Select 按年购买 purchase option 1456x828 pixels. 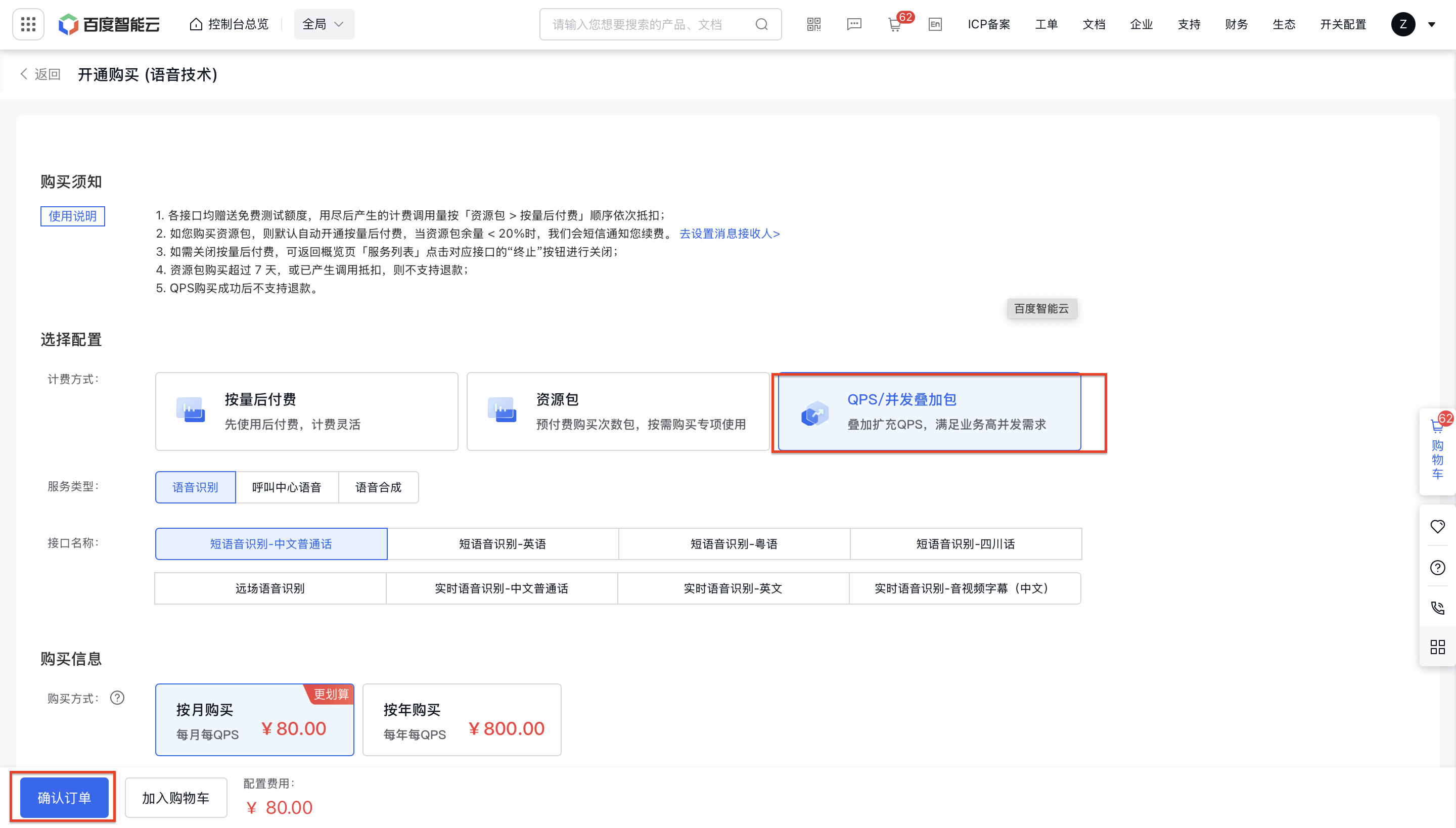(x=462, y=719)
